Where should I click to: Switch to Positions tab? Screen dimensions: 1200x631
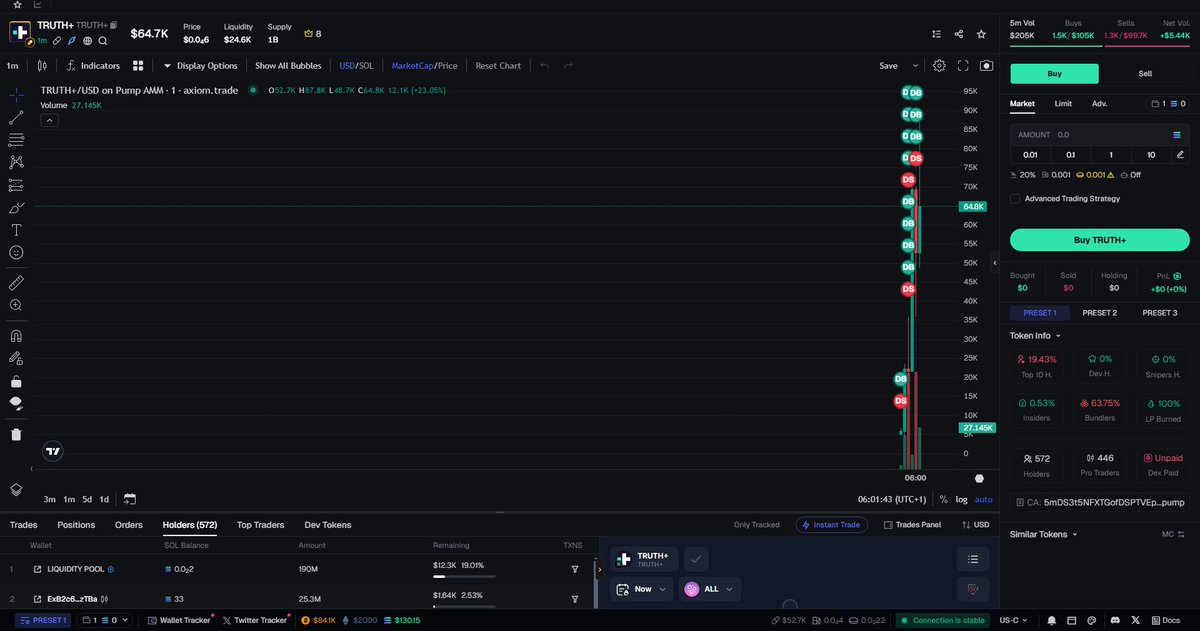[76, 525]
